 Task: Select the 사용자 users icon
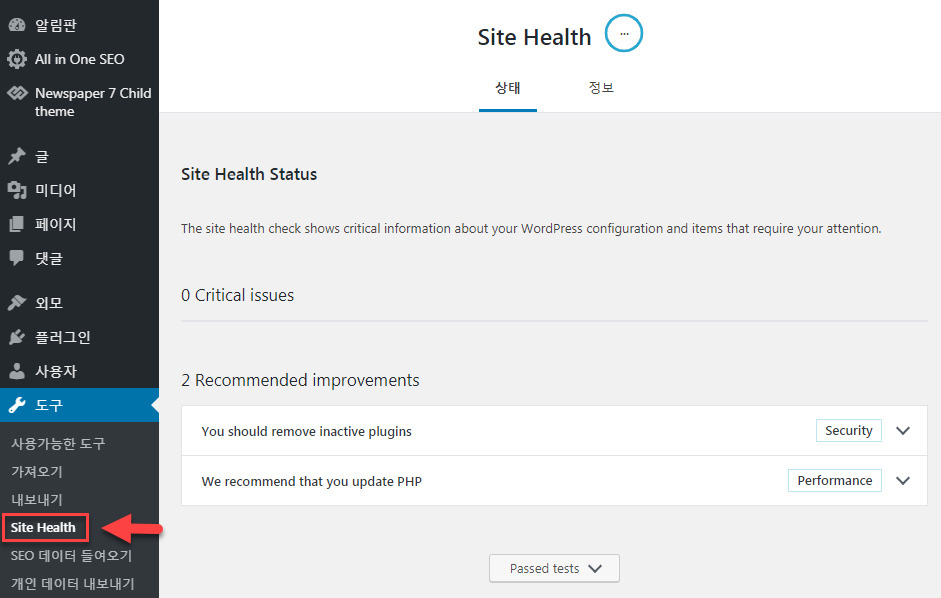pos(17,371)
